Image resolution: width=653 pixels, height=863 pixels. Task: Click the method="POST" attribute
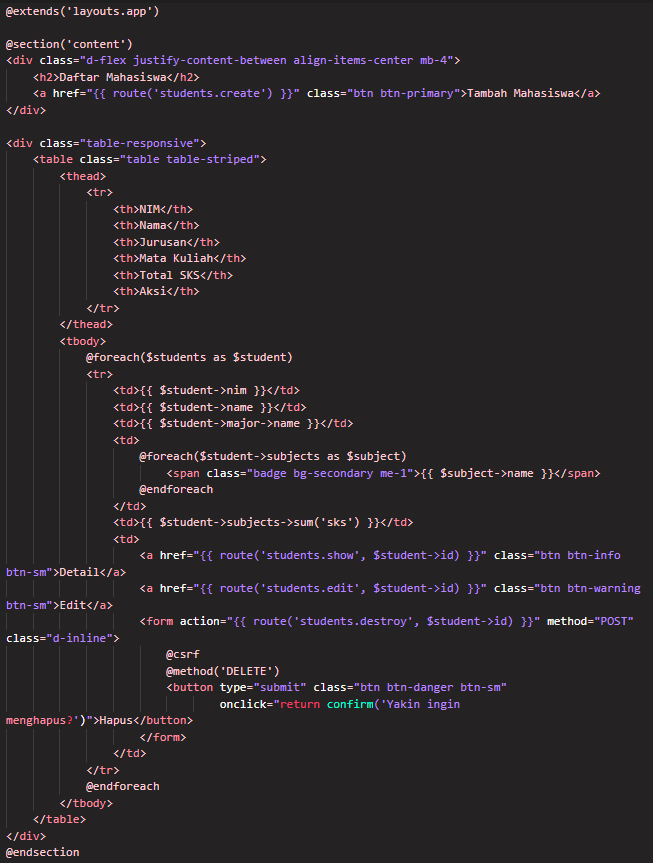(x=590, y=621)
